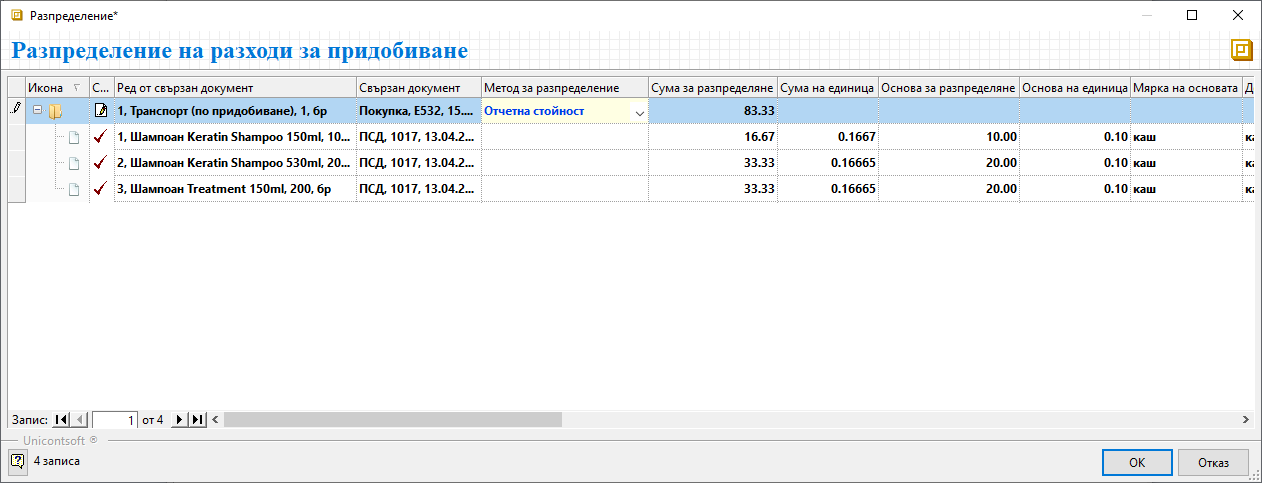Screen dimensions: 1262x483
Task: Click the folder icon in Транспорт row
Action: click(56, 111)
